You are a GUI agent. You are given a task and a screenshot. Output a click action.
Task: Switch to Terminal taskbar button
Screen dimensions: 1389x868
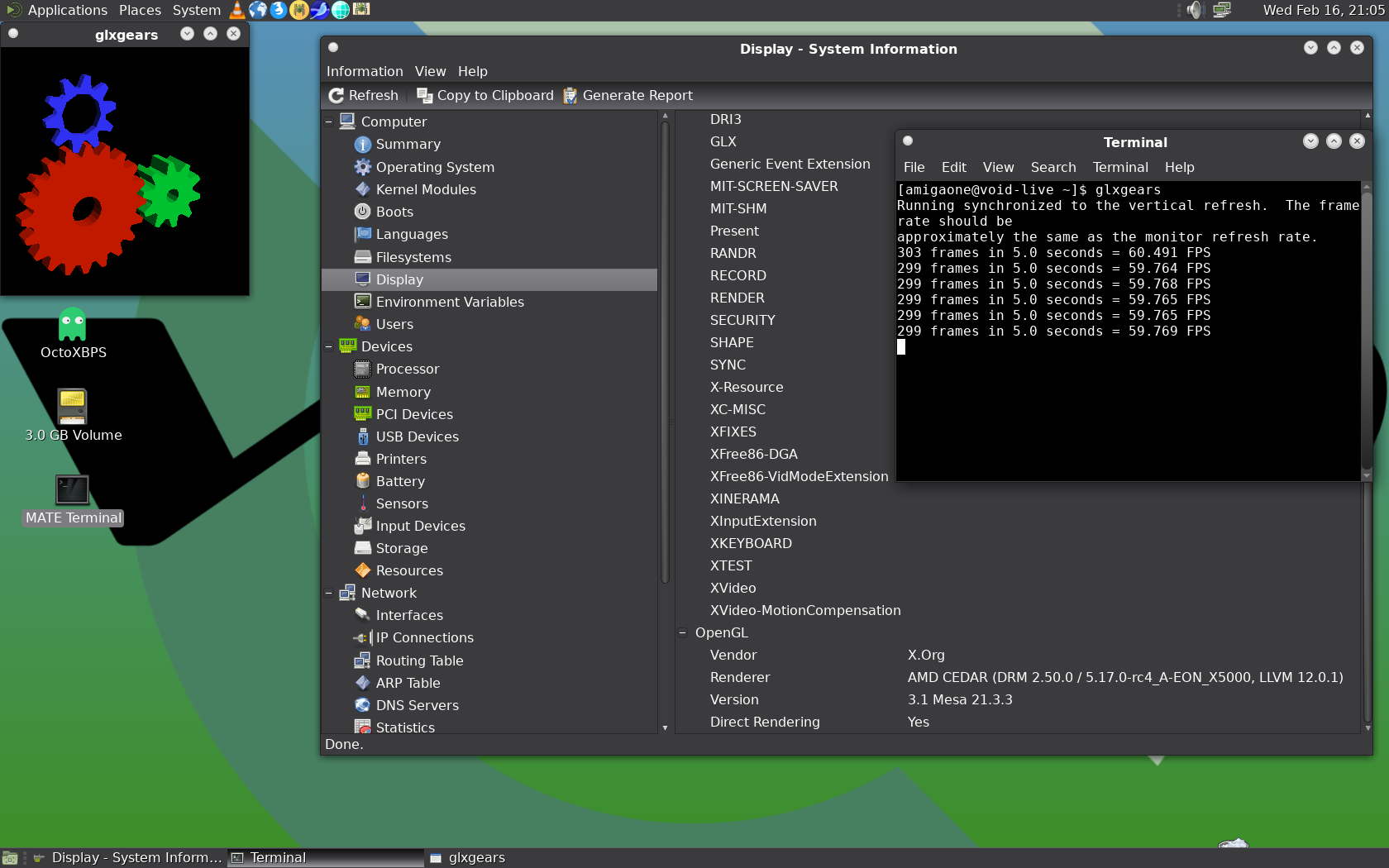click(324, 858)
